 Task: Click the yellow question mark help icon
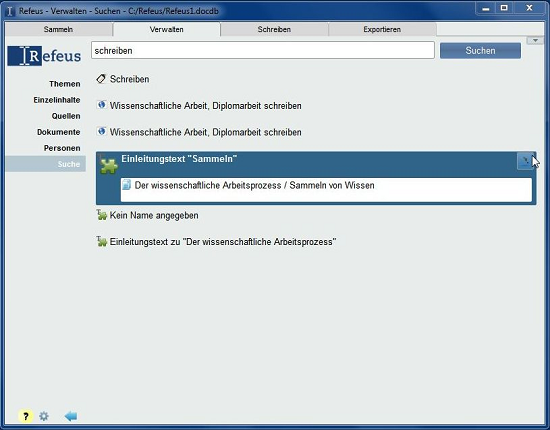(25, 416)
